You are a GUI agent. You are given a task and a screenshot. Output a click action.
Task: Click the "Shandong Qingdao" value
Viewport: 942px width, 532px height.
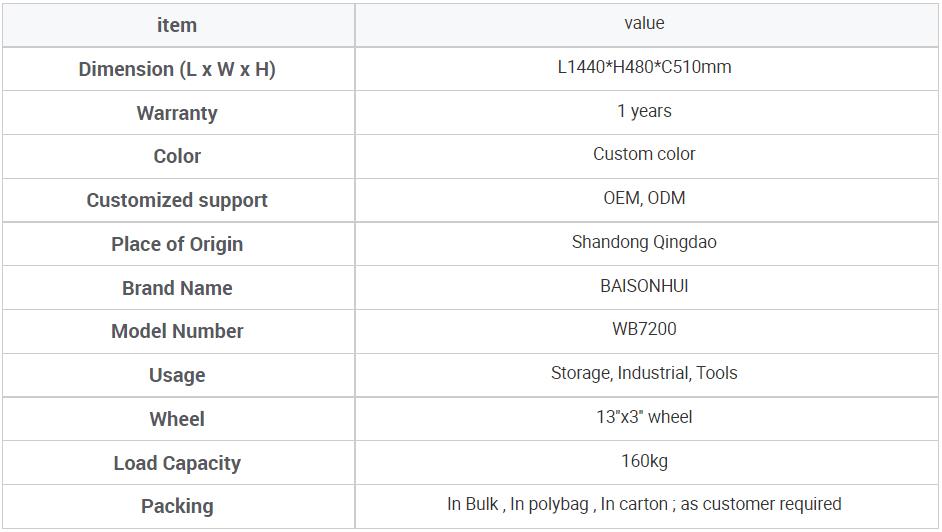(x=644, y=242)
